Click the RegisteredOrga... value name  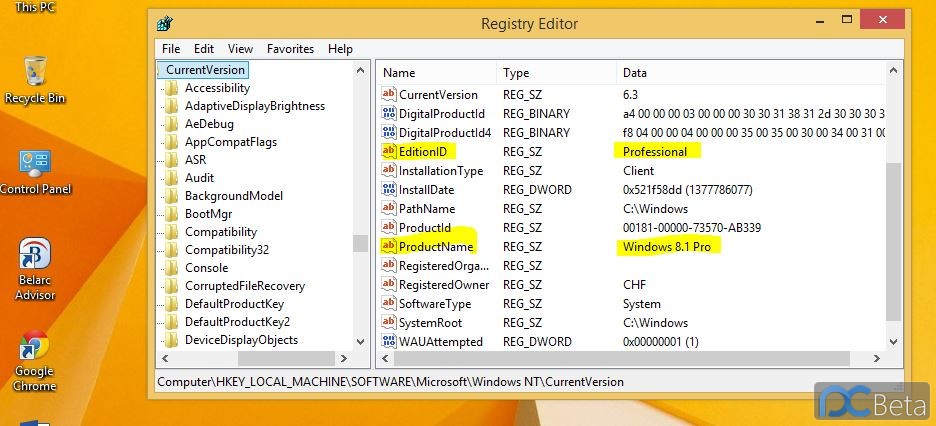[444, 266]
